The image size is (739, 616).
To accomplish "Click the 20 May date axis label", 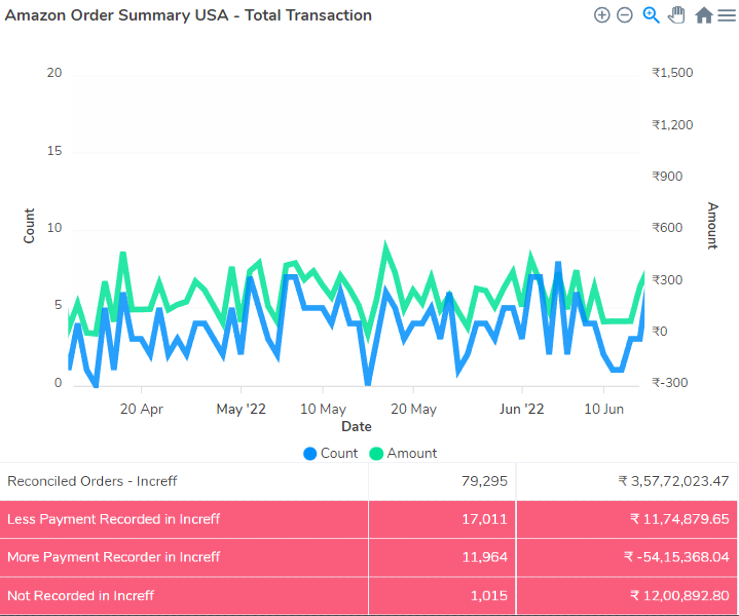I will [413, 409].
